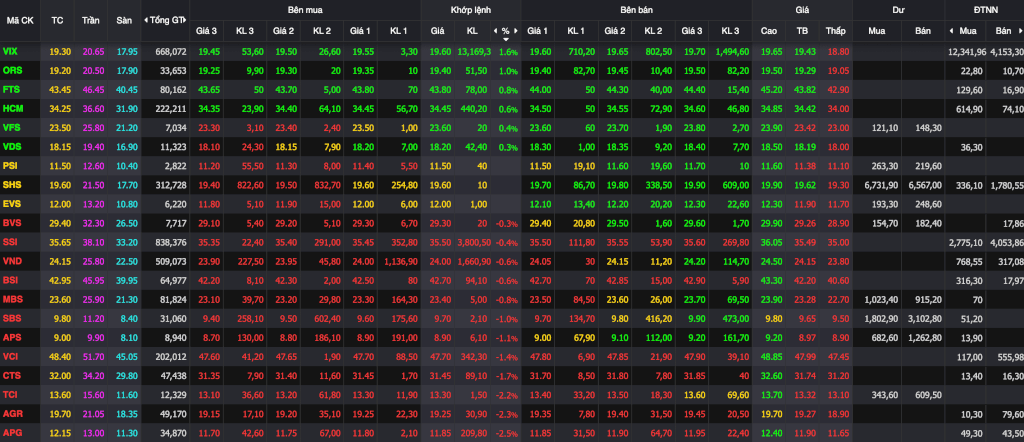Open EVS stock symbol
1024x442 pixels.
coord(12,204)
